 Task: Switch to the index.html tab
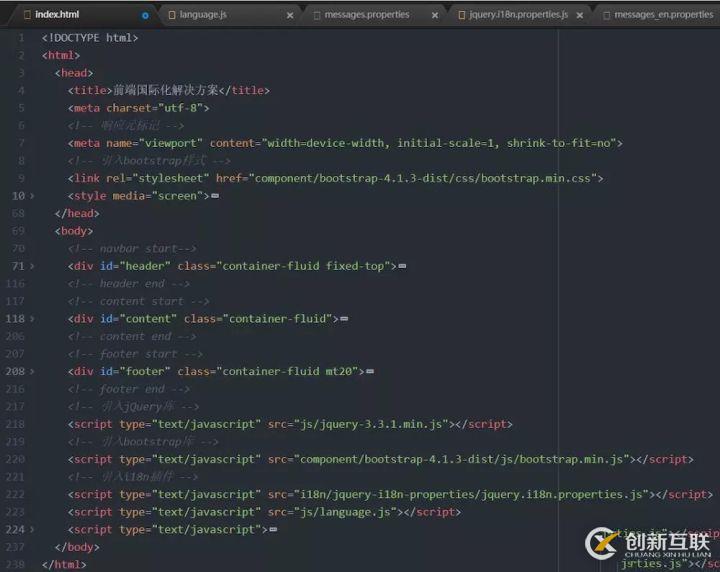(57, 15)
